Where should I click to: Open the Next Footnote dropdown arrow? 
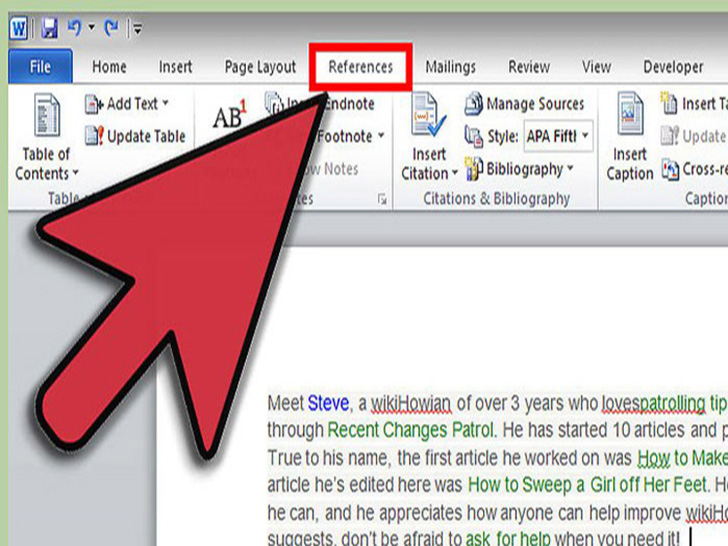tap(381, 136)
